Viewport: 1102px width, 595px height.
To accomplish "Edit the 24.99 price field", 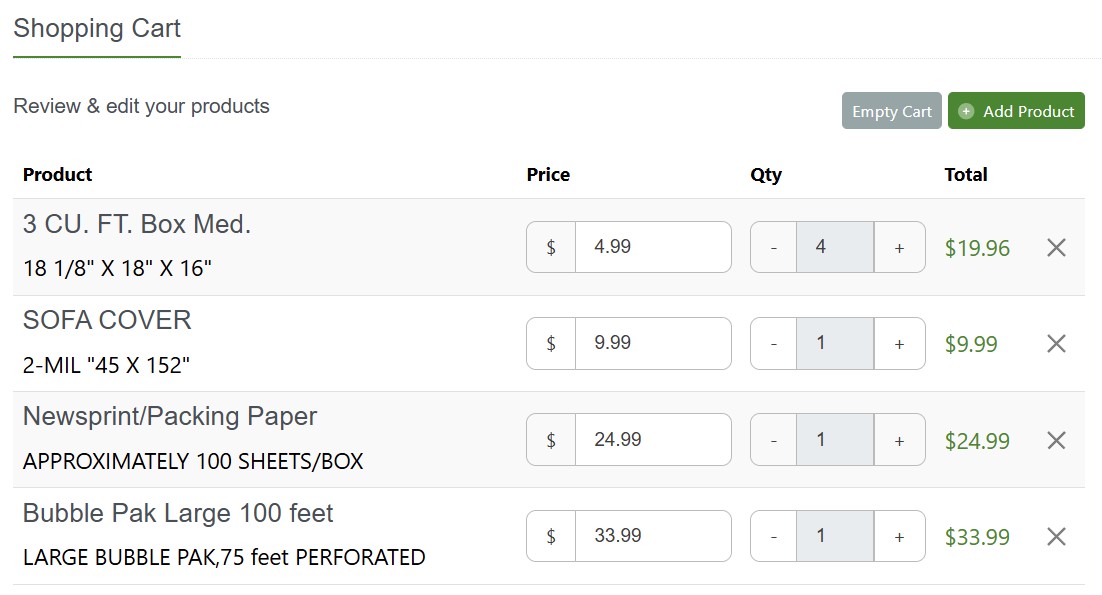I will [653, 440].
